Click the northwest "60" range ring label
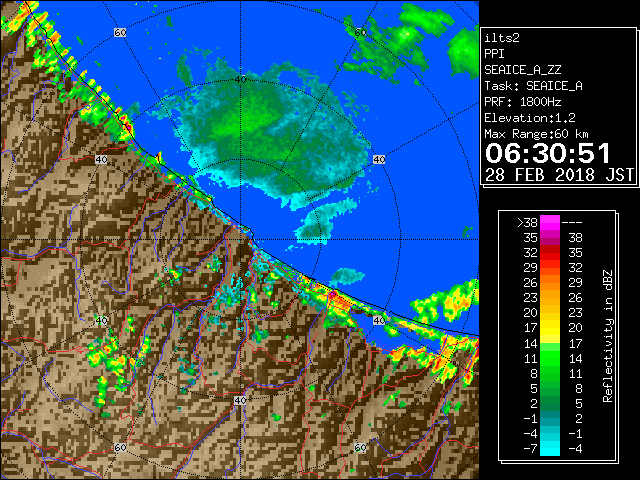Viewport: 640px width, 480px height. click(x=120, y=32)
